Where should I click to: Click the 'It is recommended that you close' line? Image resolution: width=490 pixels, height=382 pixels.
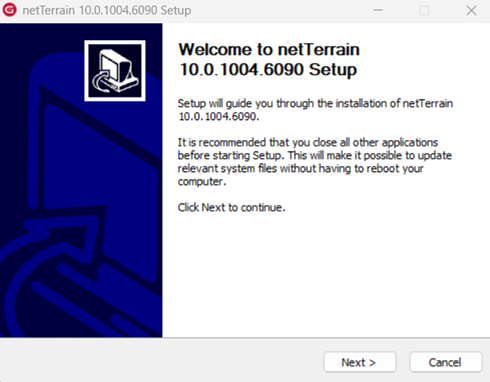click(308, 142)
